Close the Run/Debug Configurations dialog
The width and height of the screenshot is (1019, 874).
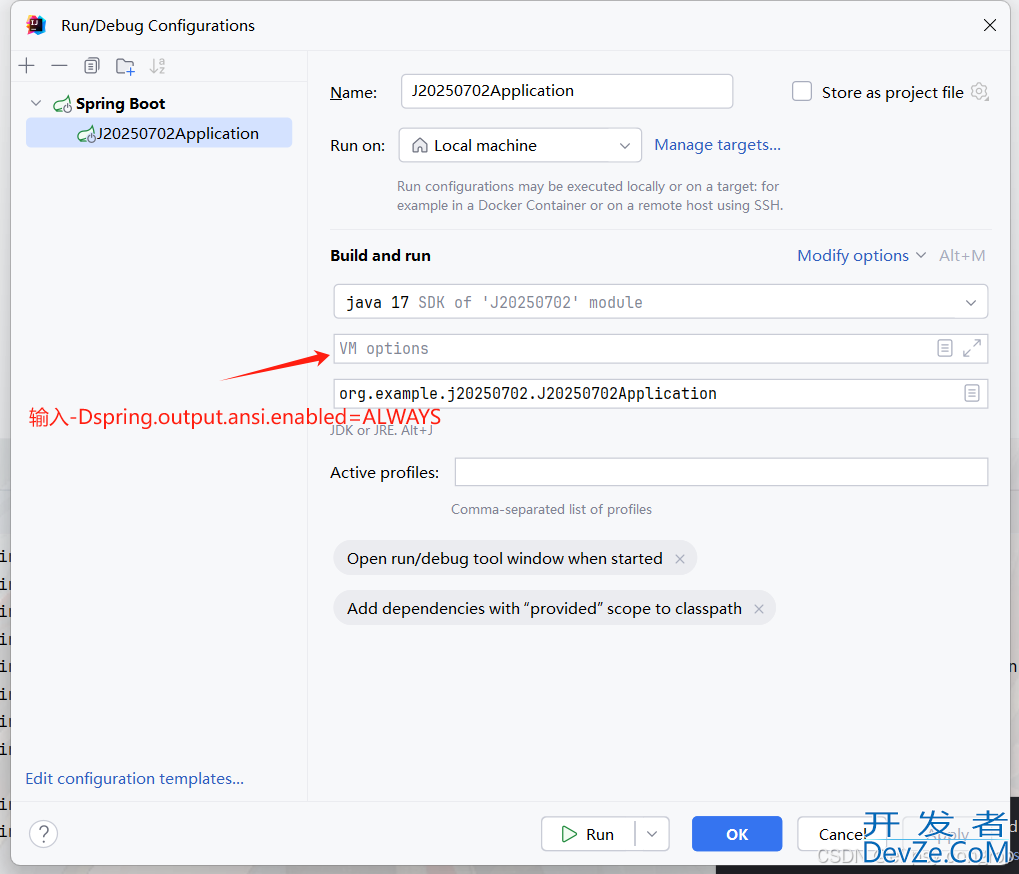pos(990,25)
